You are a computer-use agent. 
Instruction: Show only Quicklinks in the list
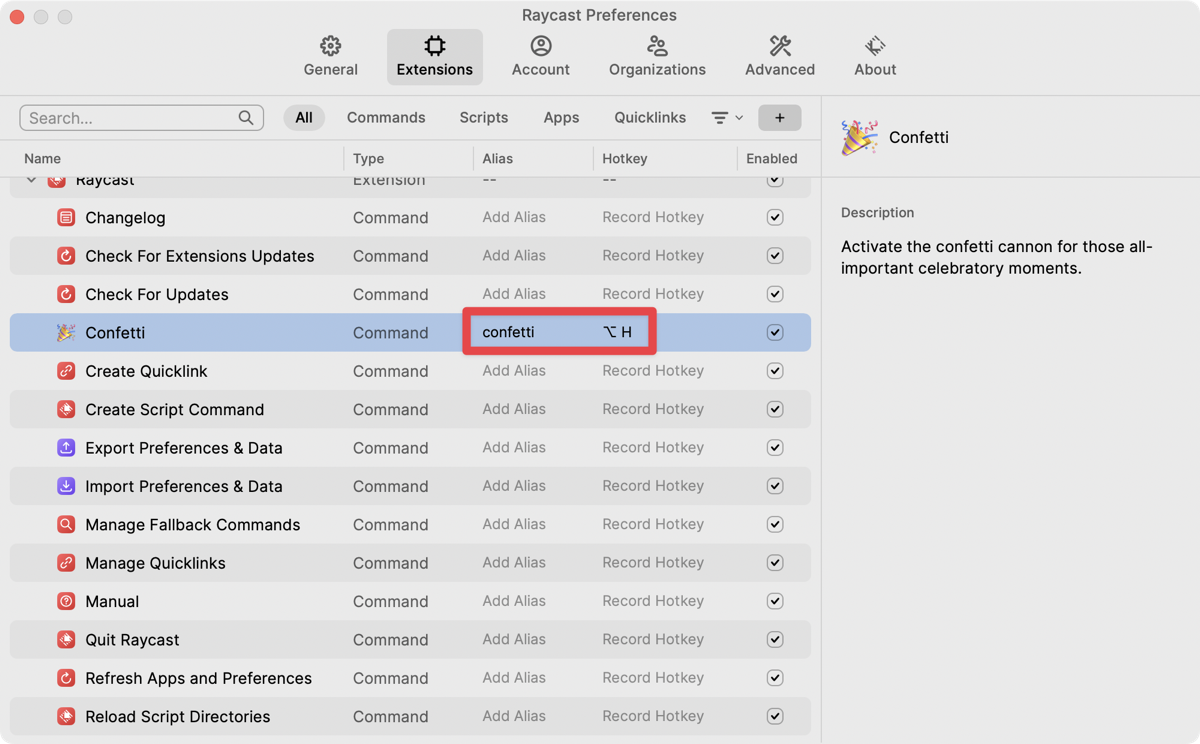(x=650, y=118)
